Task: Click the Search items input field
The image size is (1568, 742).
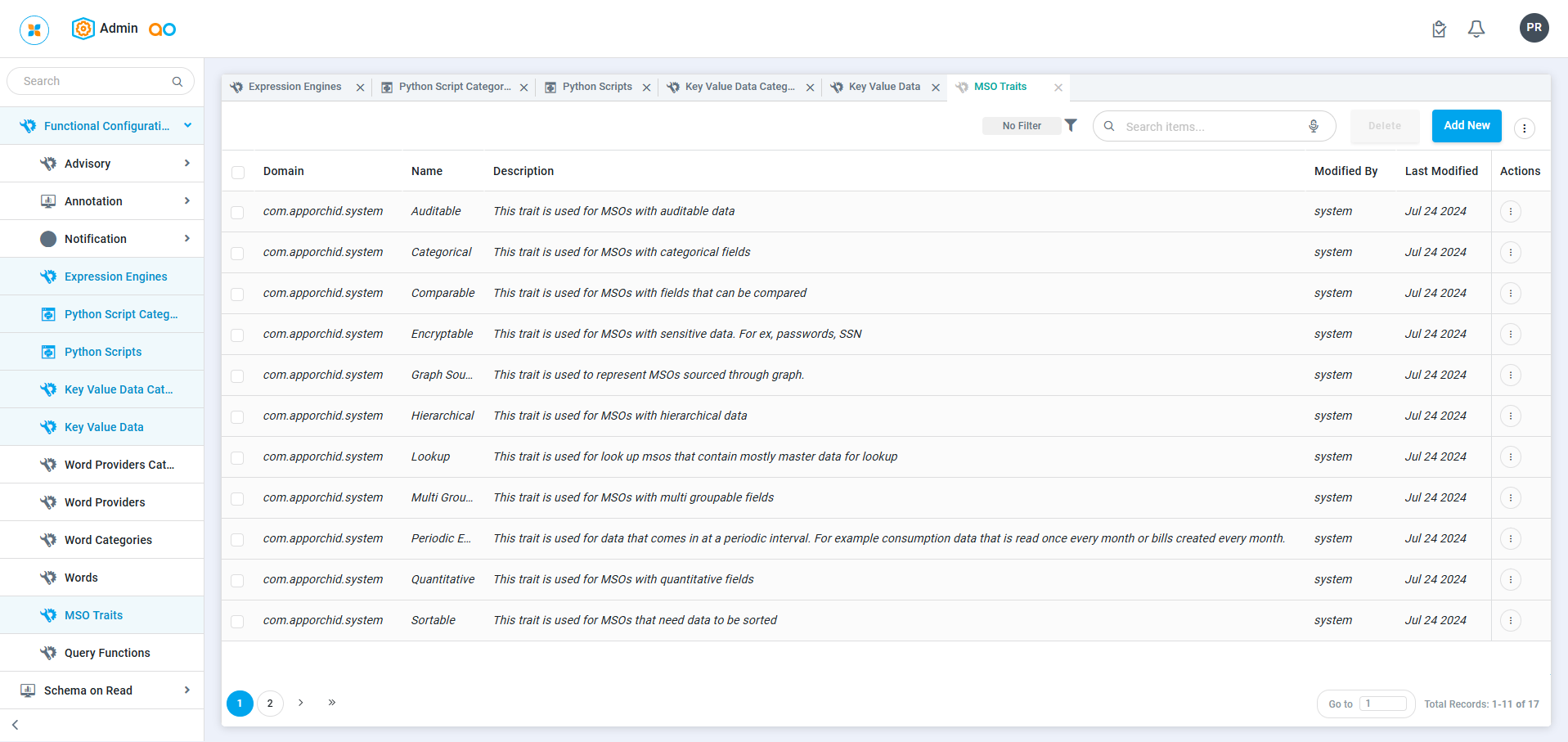Action: pyautogui.click(x=1209, y=127)
